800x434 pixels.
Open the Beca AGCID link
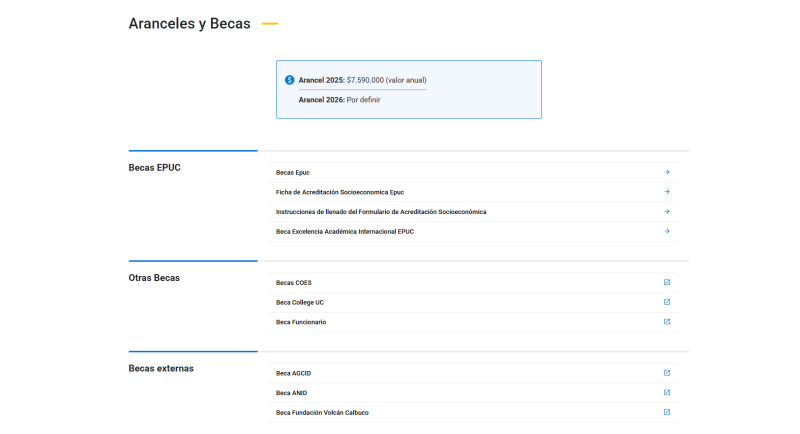(293, 373)
